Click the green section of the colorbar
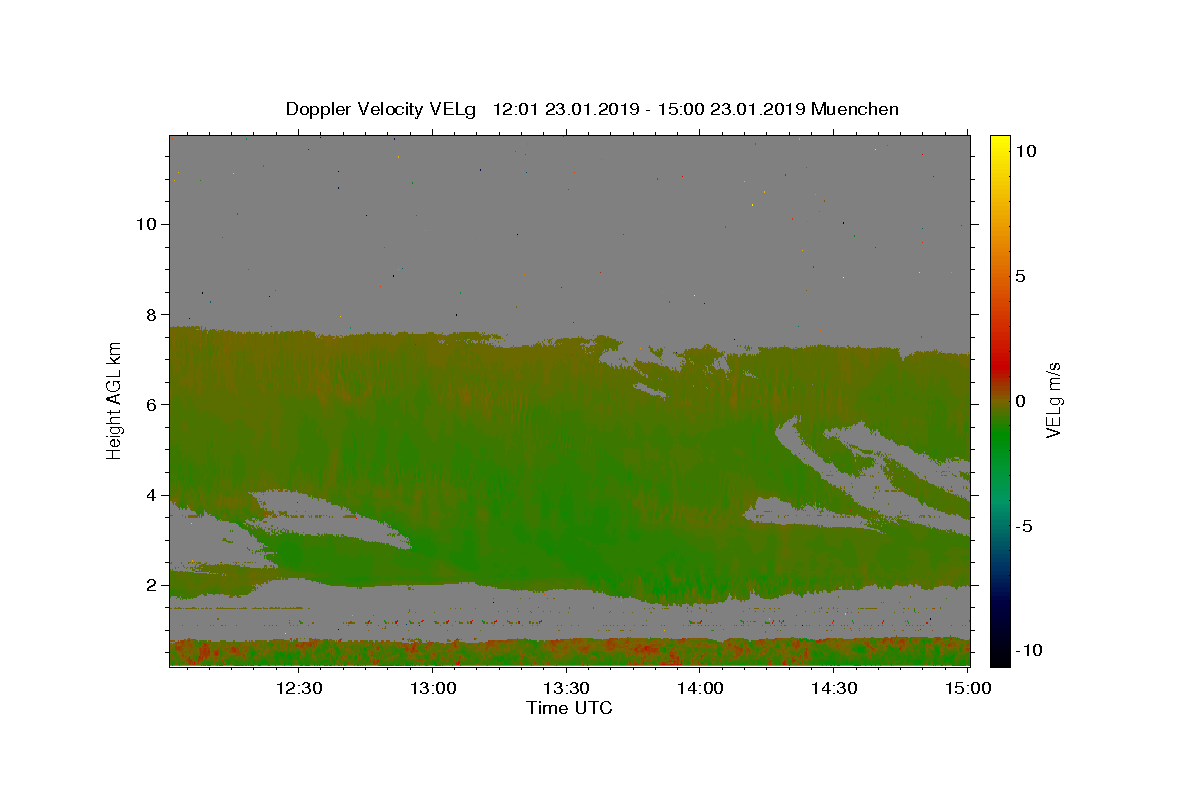The height and width of the screenshot is (800, 1200). [x=1000, y=440]
